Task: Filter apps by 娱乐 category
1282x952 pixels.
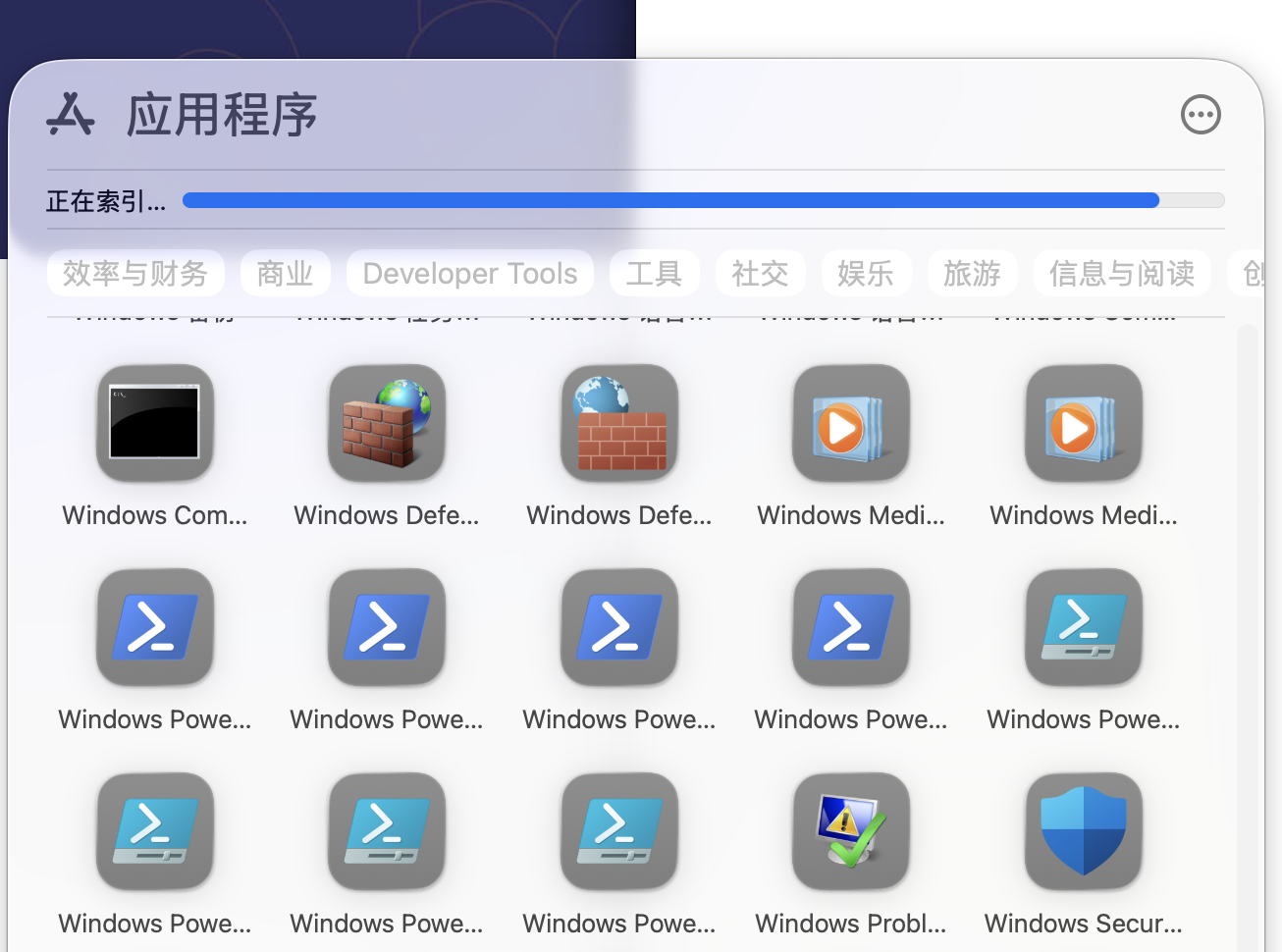Action: (866, 273)
